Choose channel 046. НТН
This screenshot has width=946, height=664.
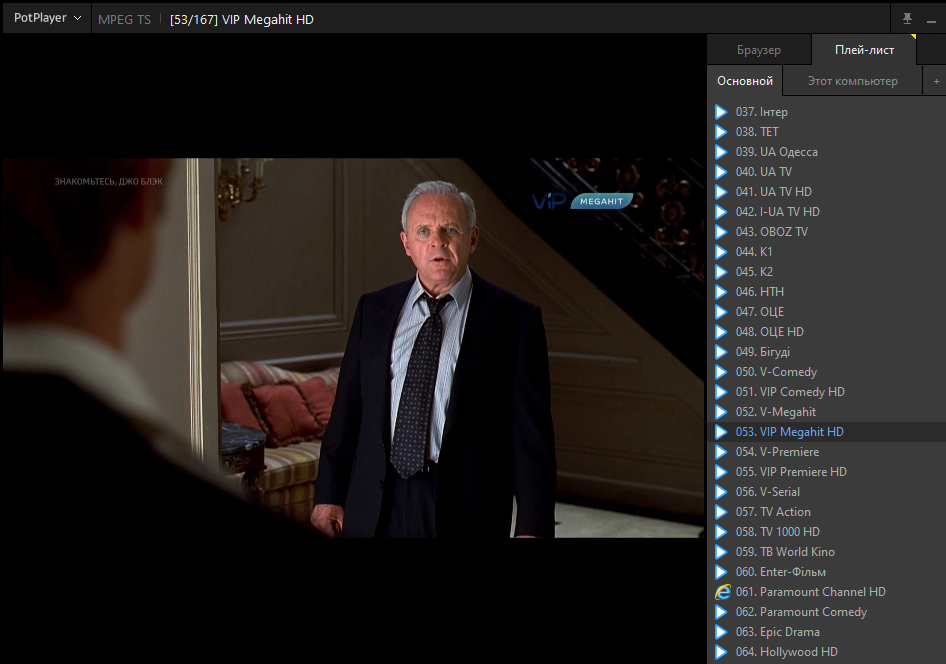tap(827, 292)
